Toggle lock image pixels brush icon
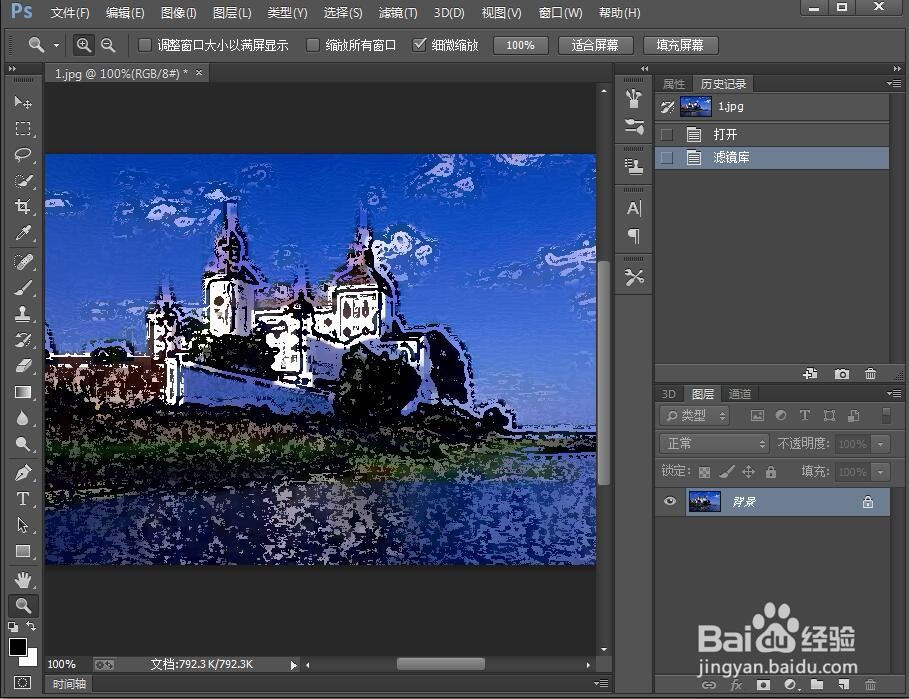Screen dimensions: 909x699 [726, 472]
